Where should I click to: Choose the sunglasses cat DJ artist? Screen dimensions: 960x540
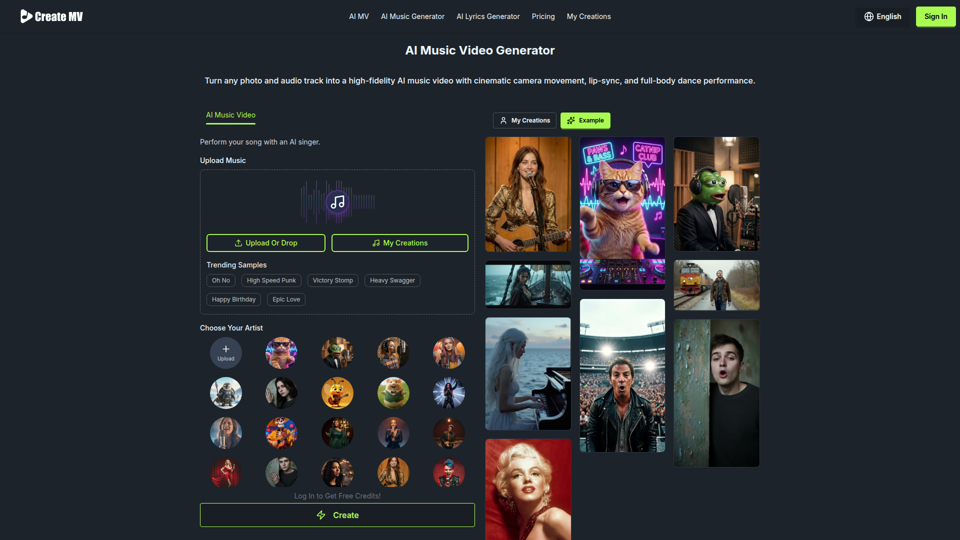pos(282,353)
